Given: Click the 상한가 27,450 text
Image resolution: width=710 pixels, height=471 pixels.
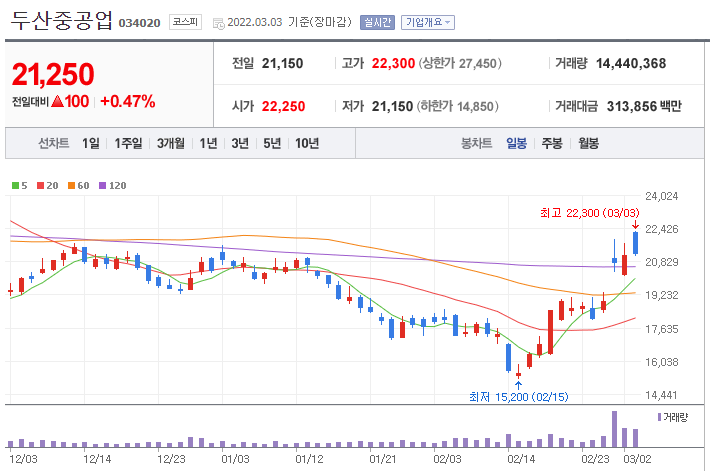Looking at the screenshot, I should pos(460,63).
